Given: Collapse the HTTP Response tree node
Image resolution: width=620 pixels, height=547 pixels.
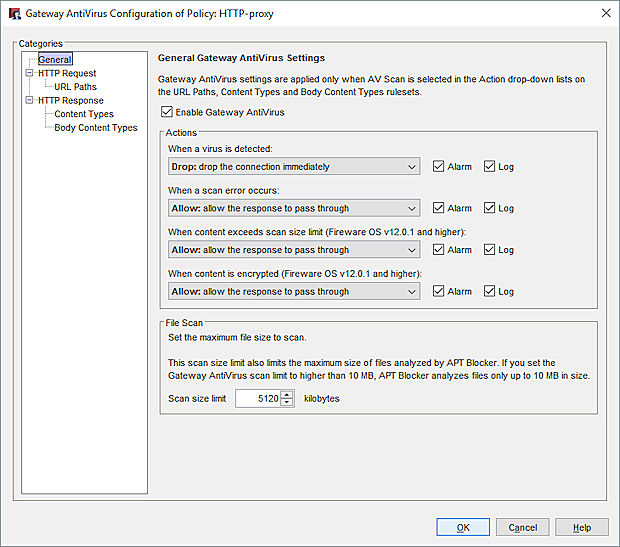Looking at the screenshot, I should pyautogui.click(x=30, y=101).
